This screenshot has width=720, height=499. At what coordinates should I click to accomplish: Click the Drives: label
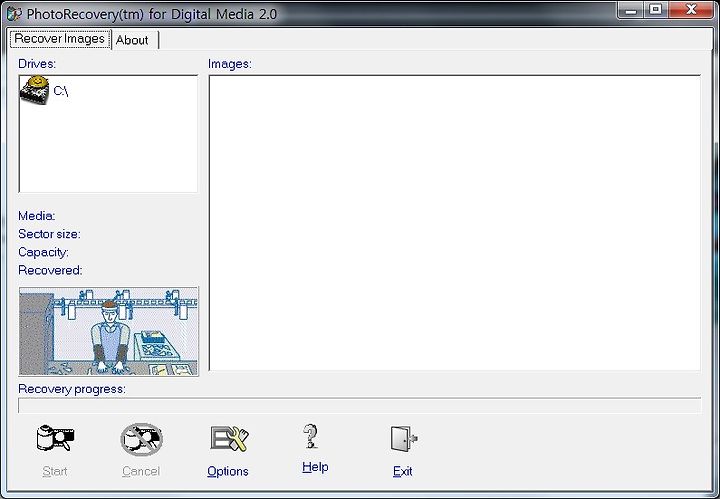tap(37, 64)
